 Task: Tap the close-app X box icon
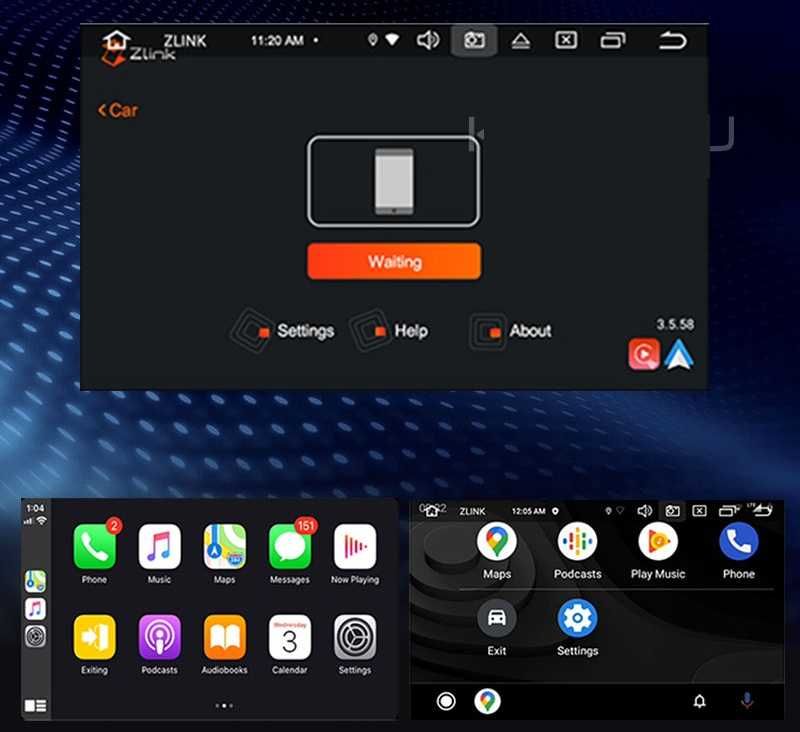click(x=566, y=40)
